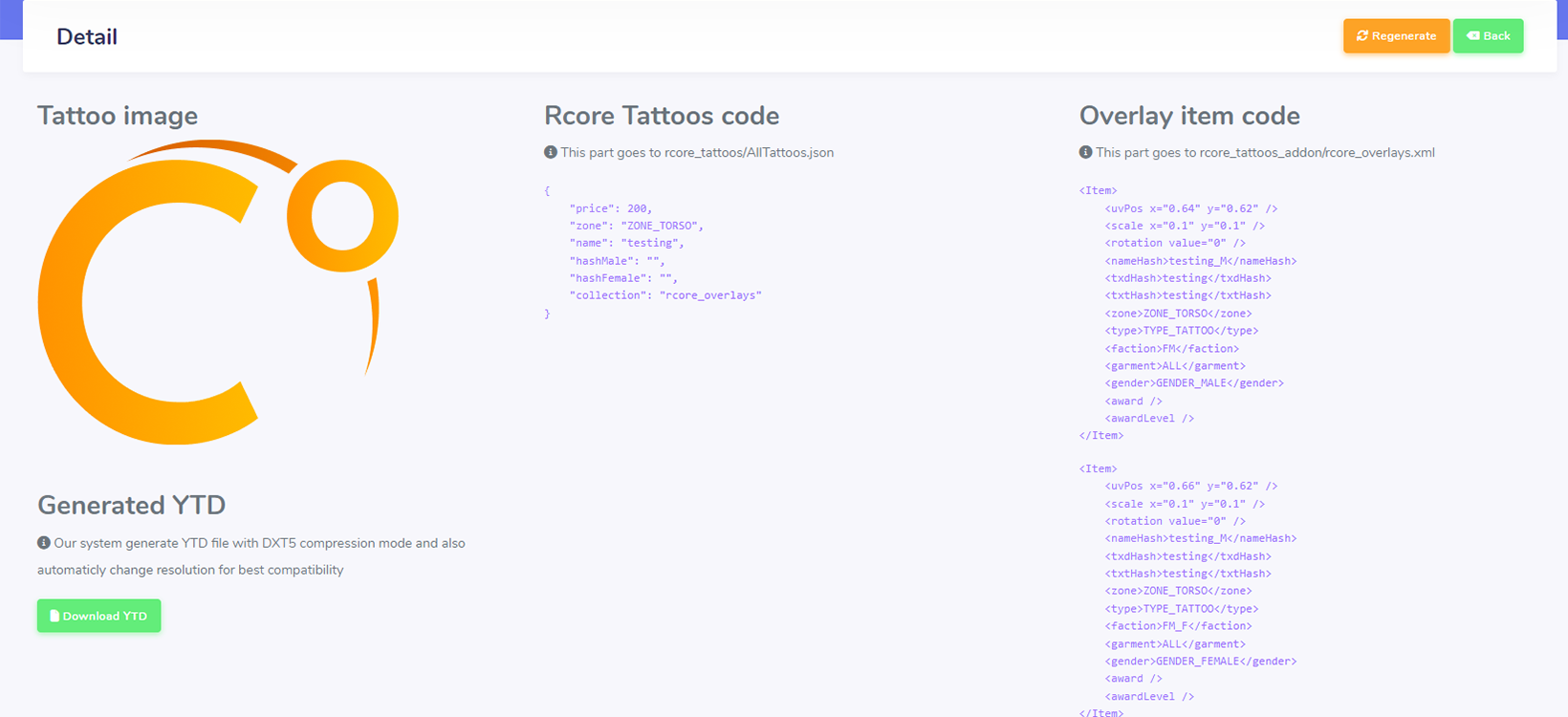Click the info icon beside the AllTattoos.json note
This screenshot has width=1568, height=717.
[551, 152]
